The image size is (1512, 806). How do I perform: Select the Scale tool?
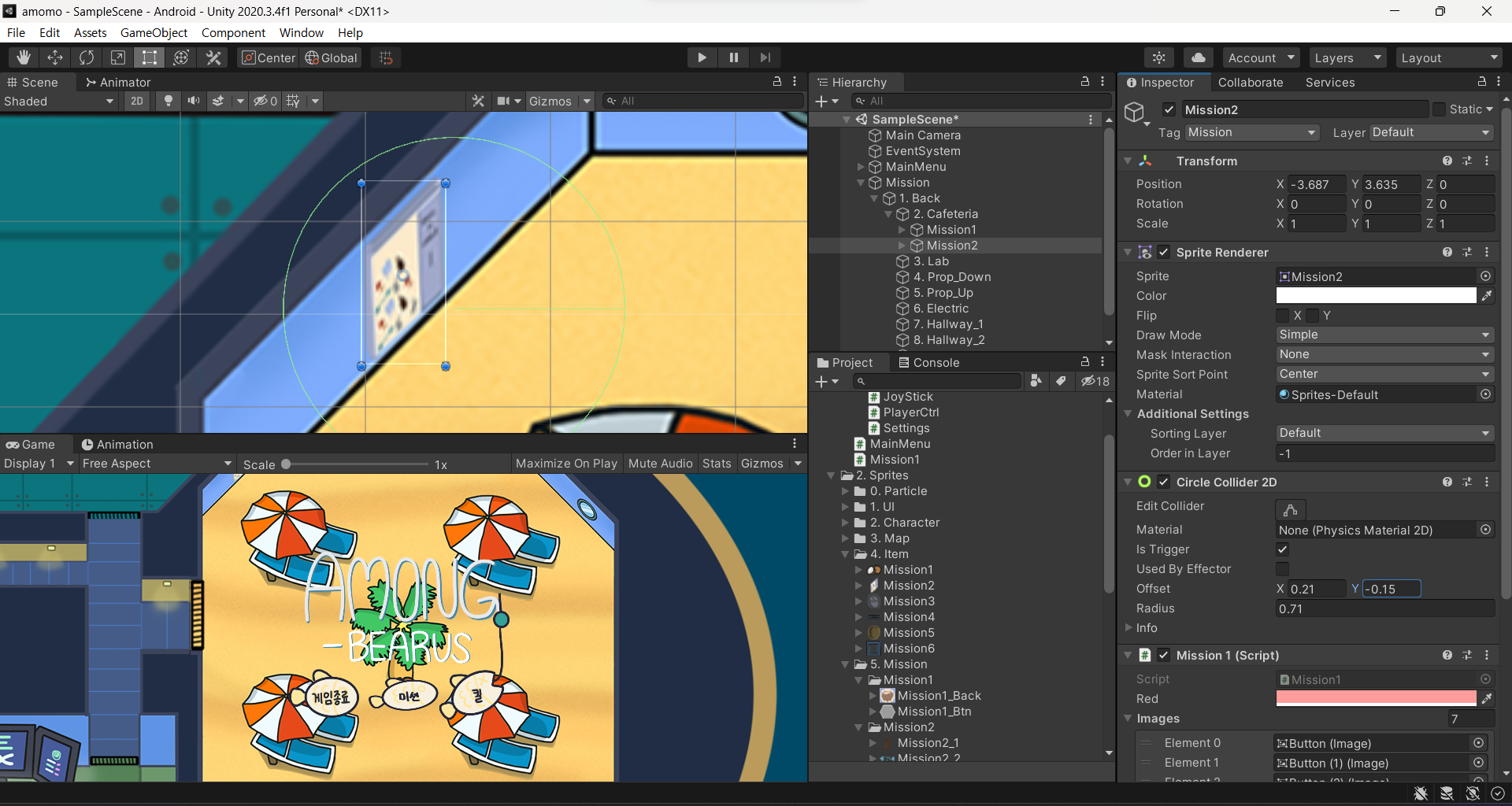(118, 57)
